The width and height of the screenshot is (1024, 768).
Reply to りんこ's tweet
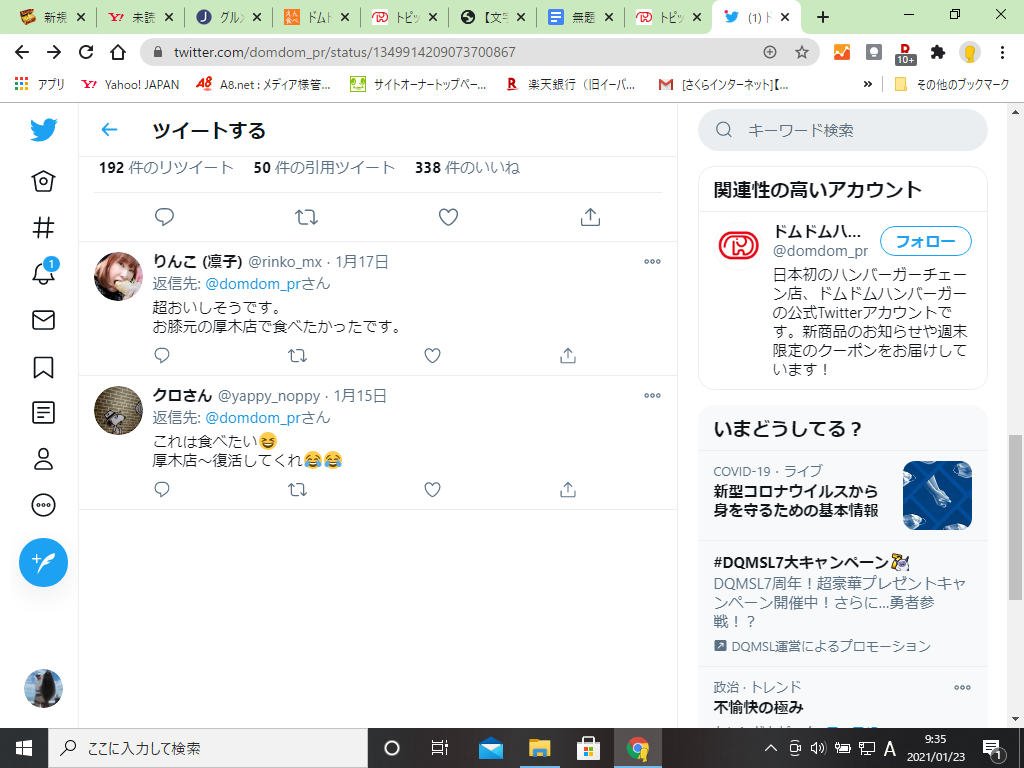(162, 355)
